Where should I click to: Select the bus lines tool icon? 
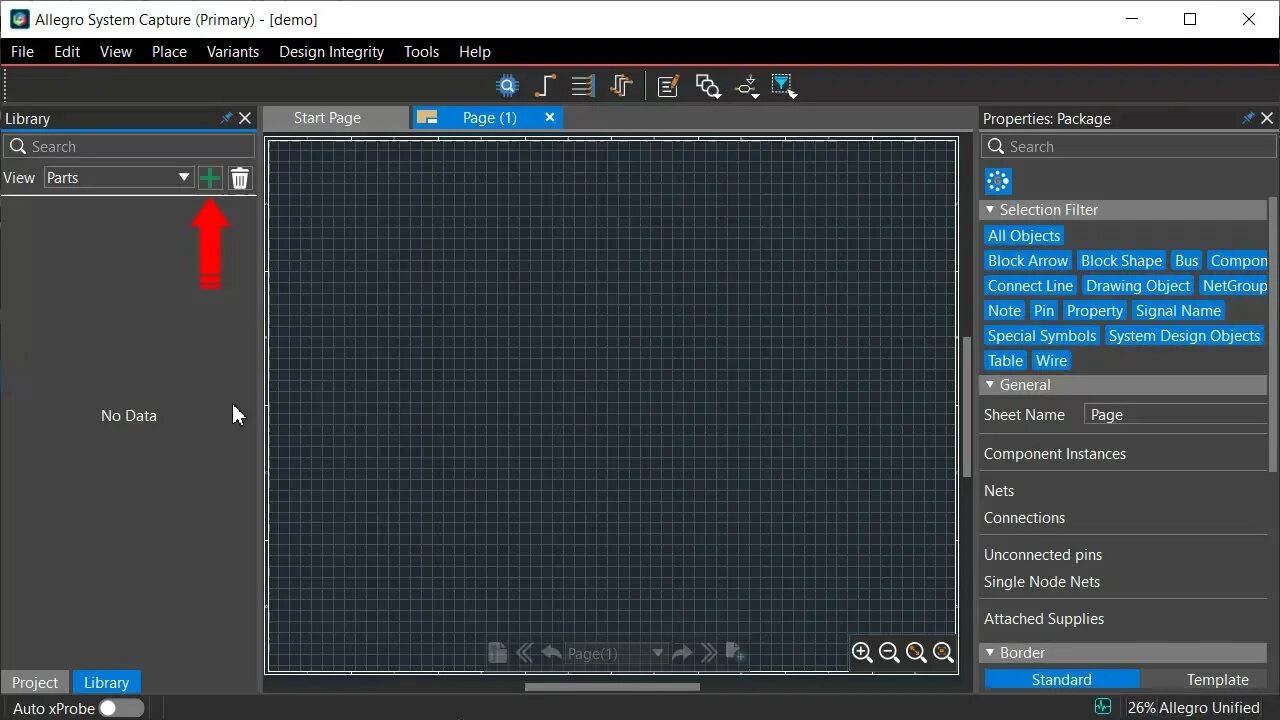point(583,86)
